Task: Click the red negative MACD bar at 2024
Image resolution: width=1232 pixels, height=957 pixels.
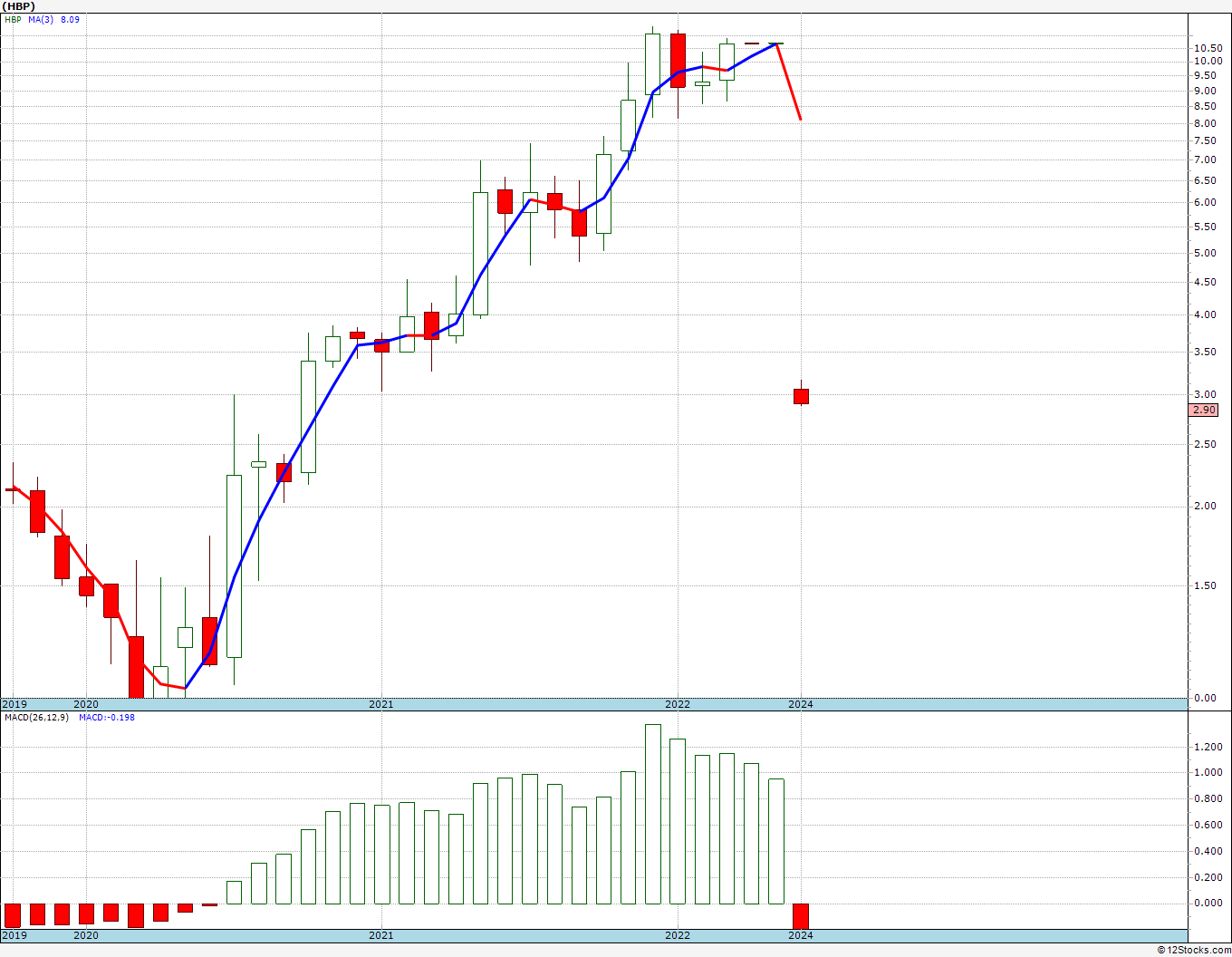Action: point(801,916)
